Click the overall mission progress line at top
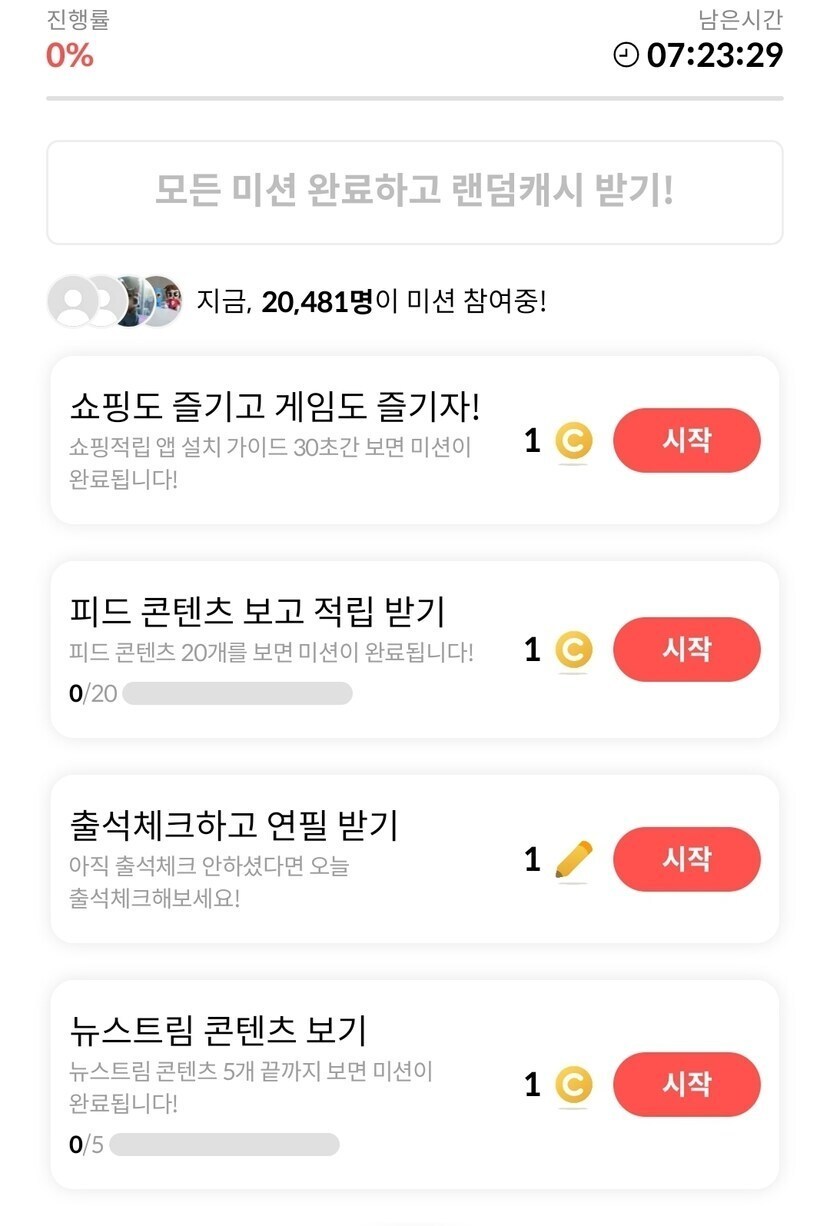This screenshot has width=830, height=1226. tap(414, 98)
